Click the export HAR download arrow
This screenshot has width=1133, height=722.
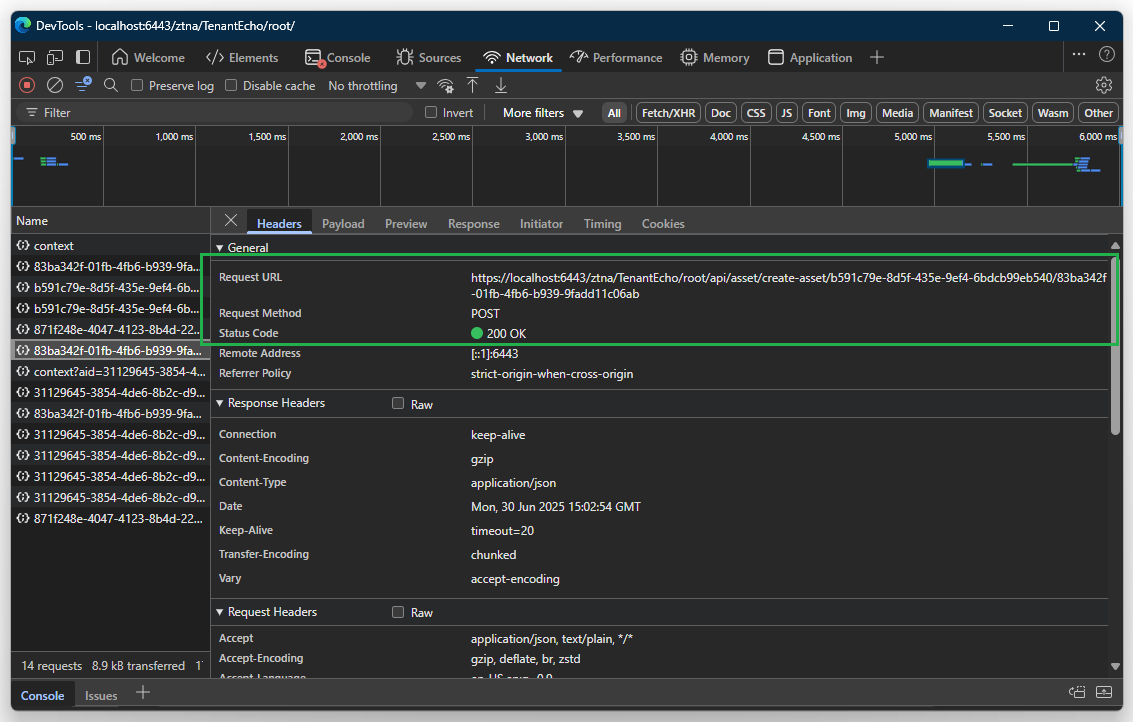pyautogui.click(x=501, y=86)
